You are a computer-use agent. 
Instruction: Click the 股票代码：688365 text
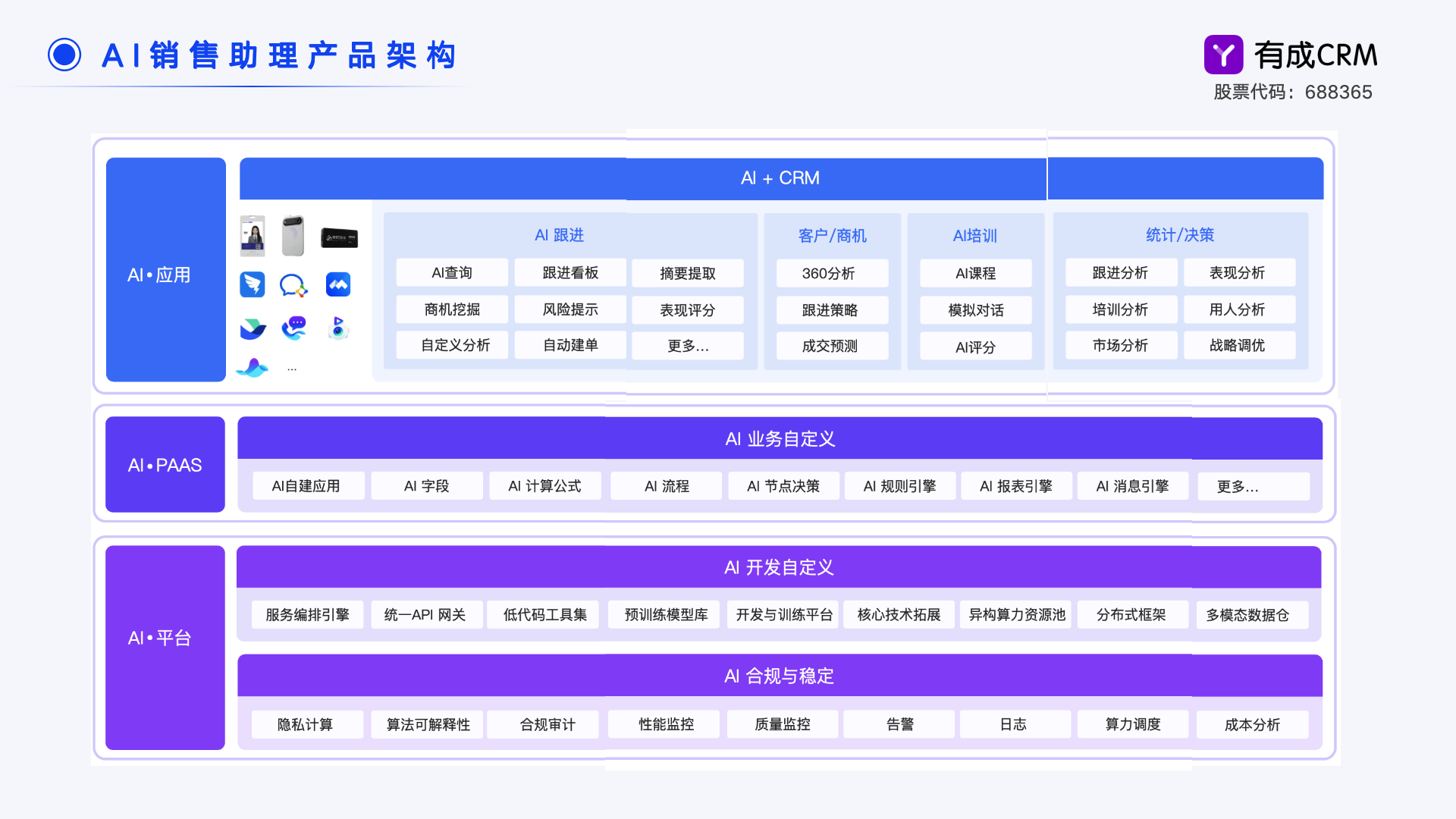coord(1293,92)
